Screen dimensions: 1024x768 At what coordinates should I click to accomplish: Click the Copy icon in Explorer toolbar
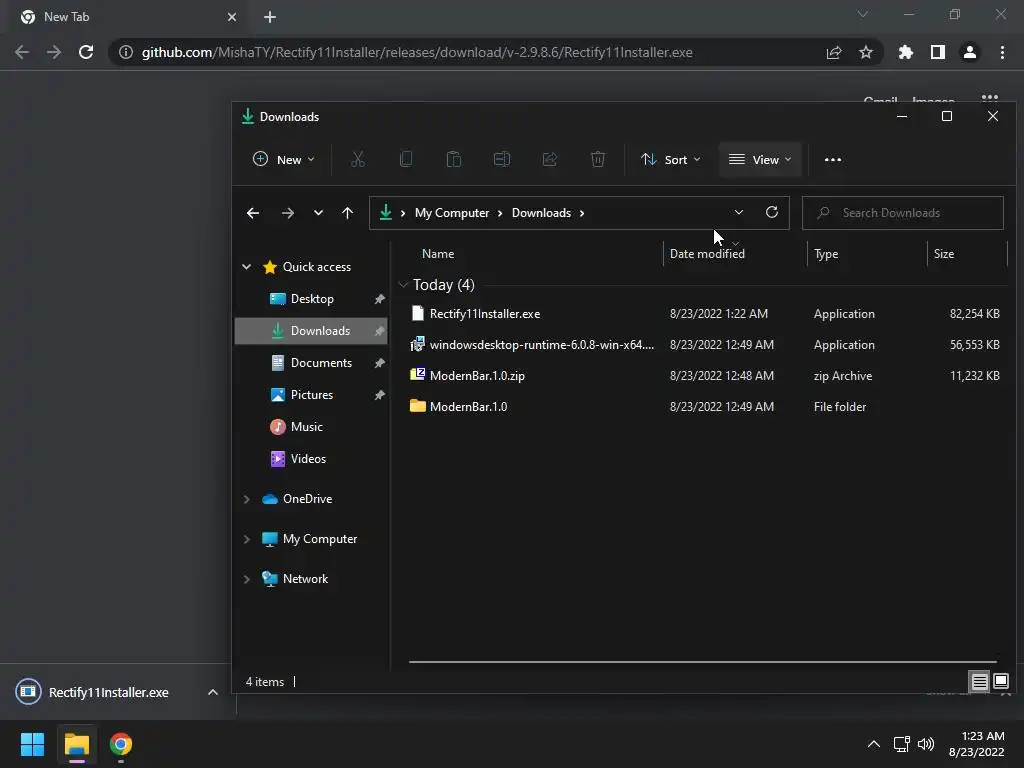click(x=406, y=159)
